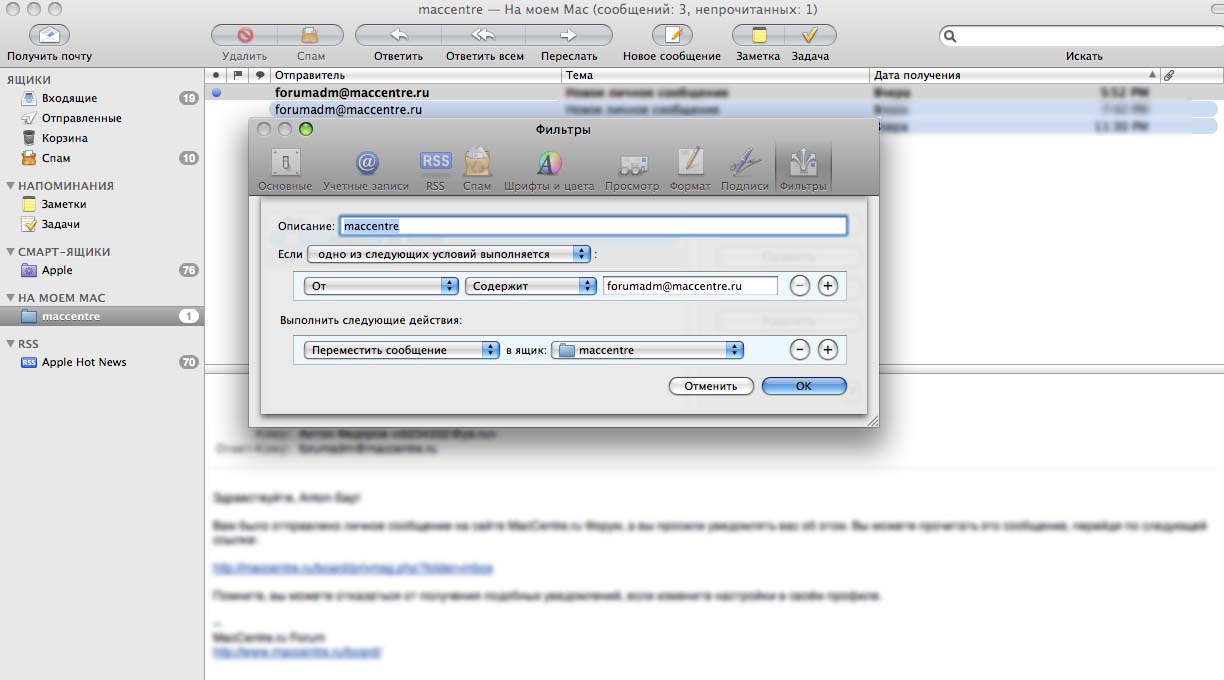Open the Переместить сообщение action dropdown
This screenshot has width=1224, height=680.
[401, 350]
